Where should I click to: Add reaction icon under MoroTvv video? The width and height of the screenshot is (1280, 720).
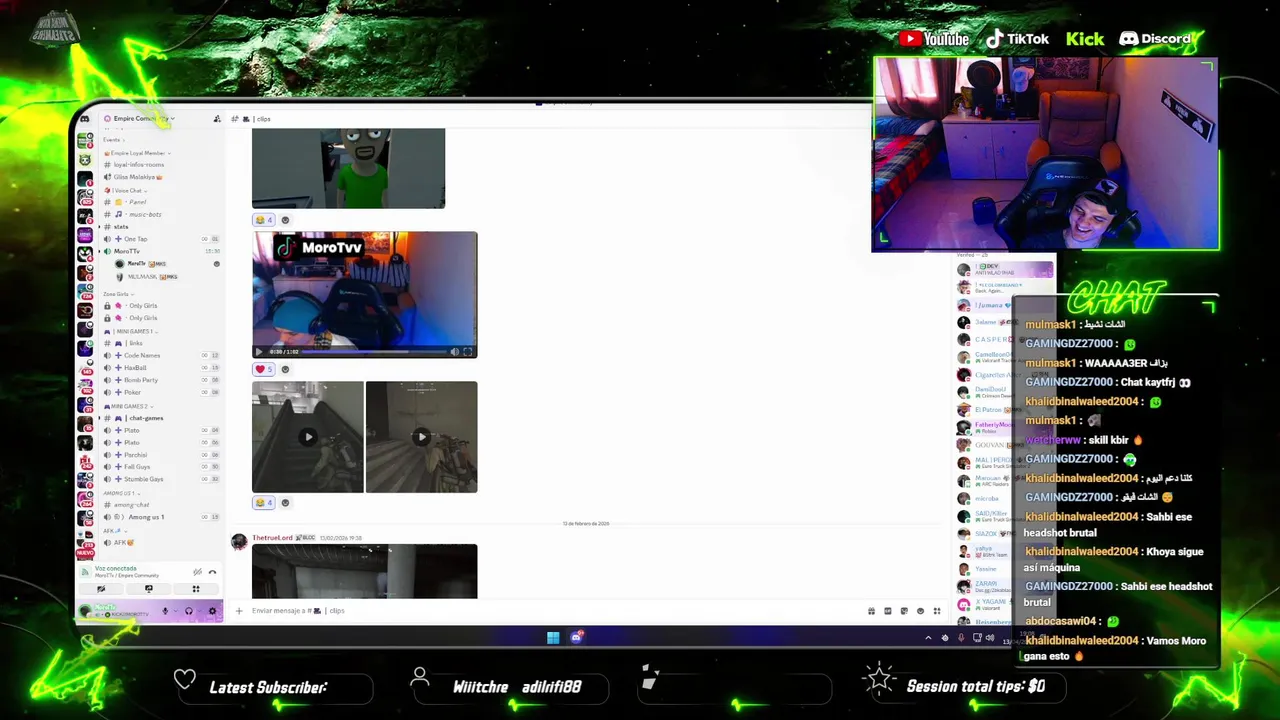[285, 369]
